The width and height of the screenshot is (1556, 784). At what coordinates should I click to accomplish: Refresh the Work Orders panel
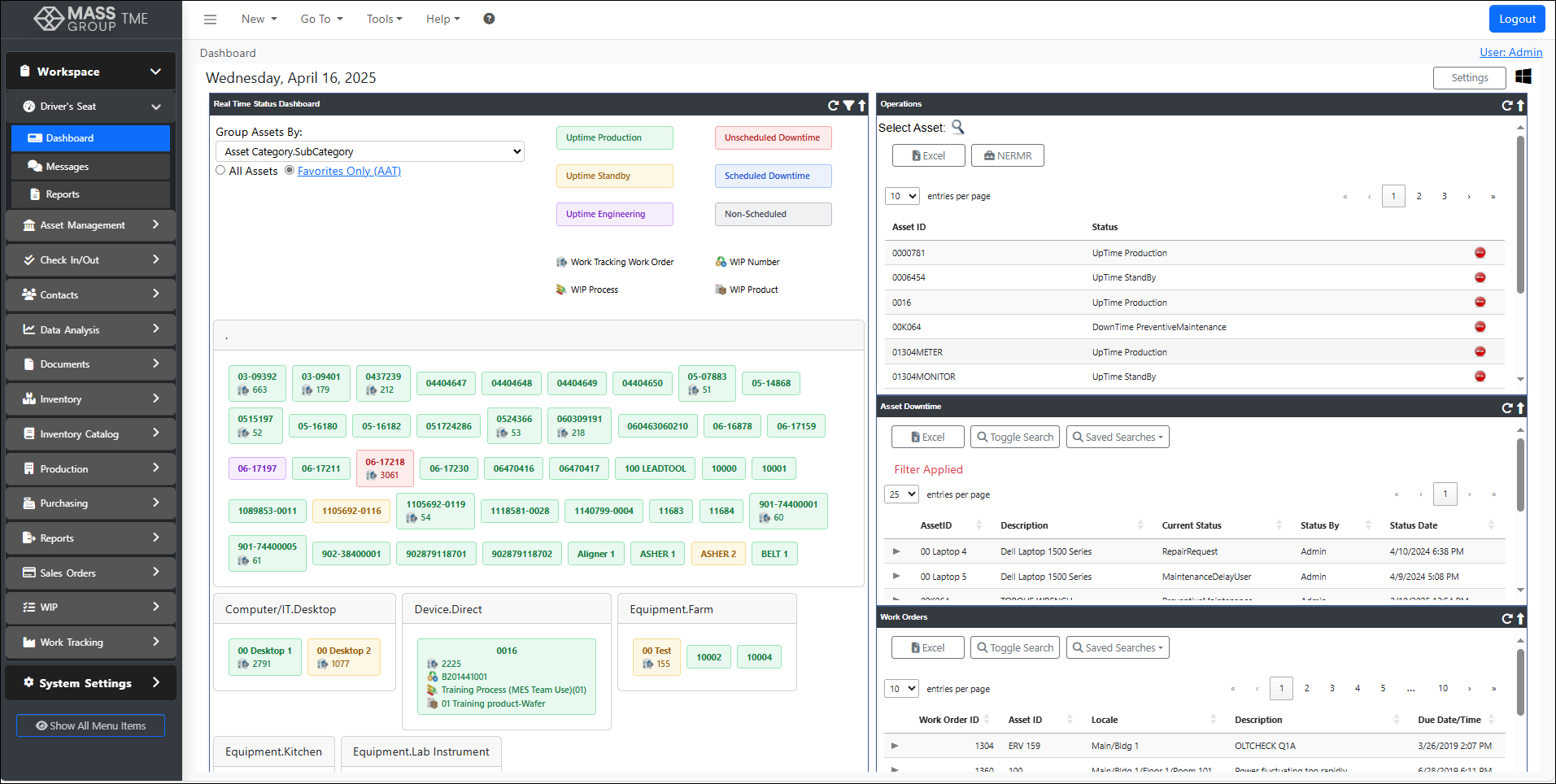[1508, 618]
